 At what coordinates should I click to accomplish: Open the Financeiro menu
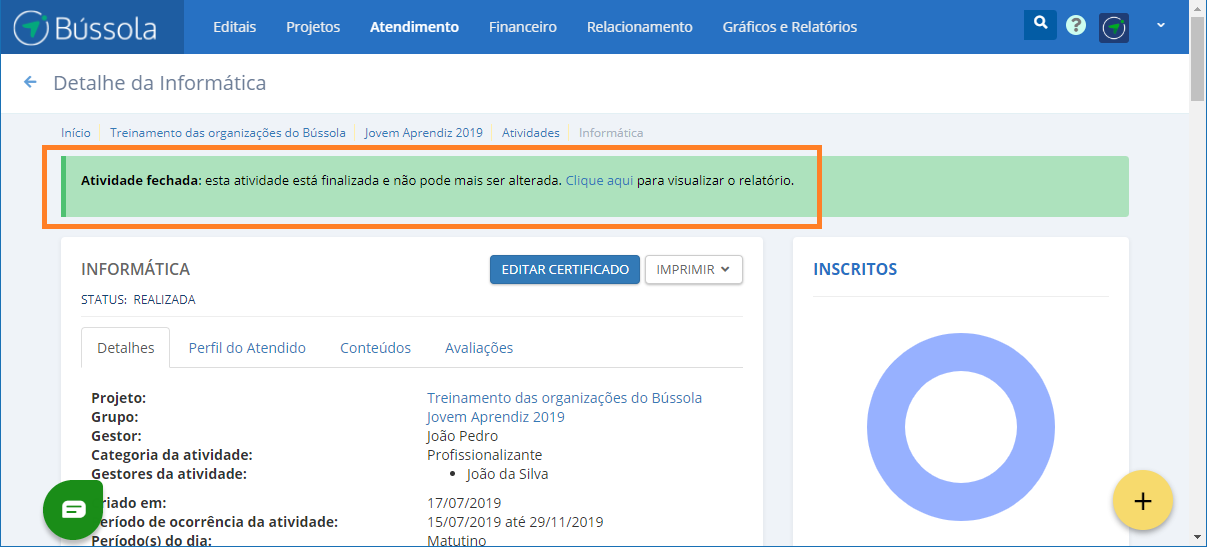tap(522, 27)
